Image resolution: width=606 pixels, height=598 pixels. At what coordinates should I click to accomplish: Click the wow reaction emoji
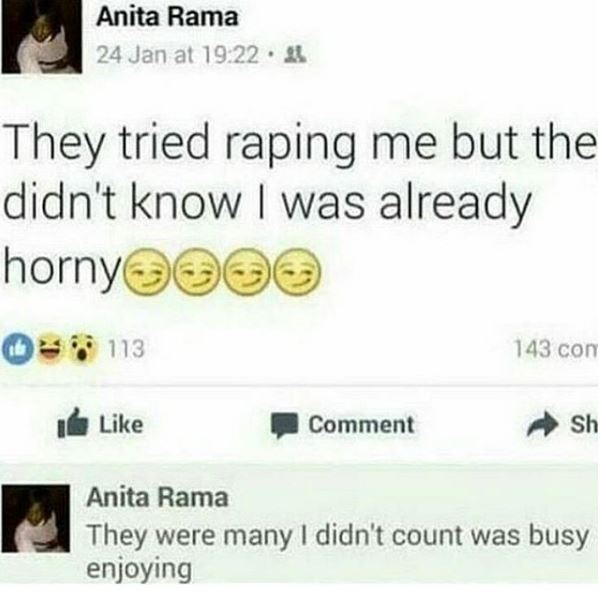pos(83,349)
